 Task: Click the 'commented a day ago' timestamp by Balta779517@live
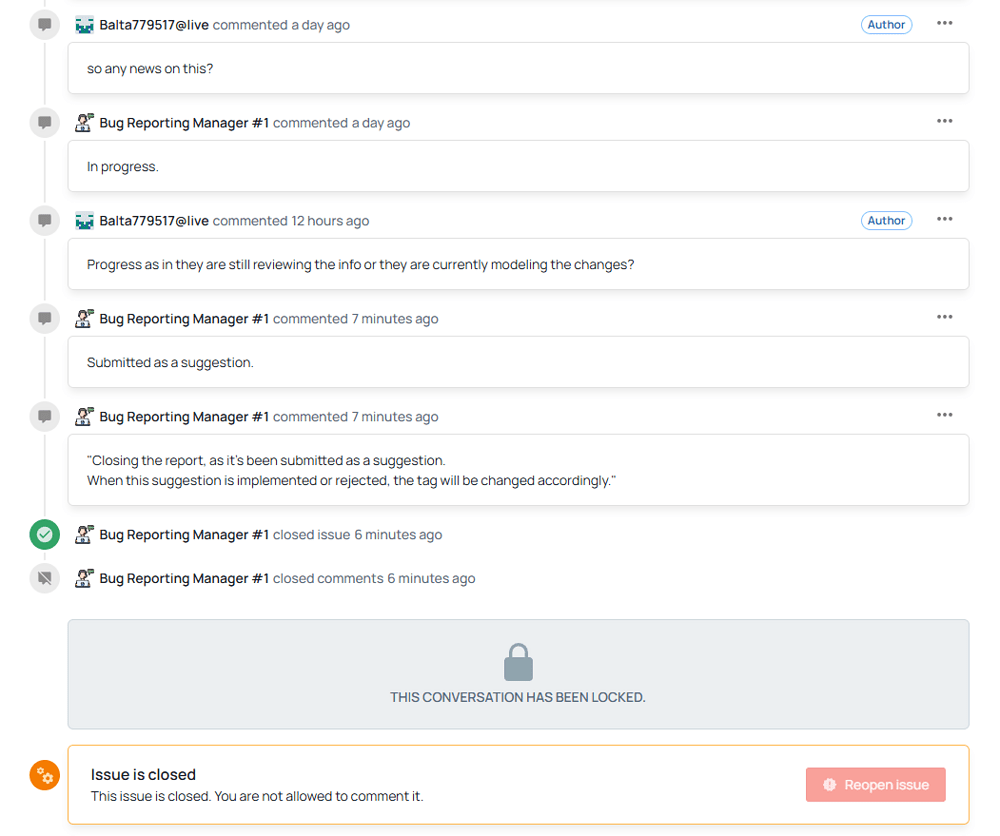[281, 25]
